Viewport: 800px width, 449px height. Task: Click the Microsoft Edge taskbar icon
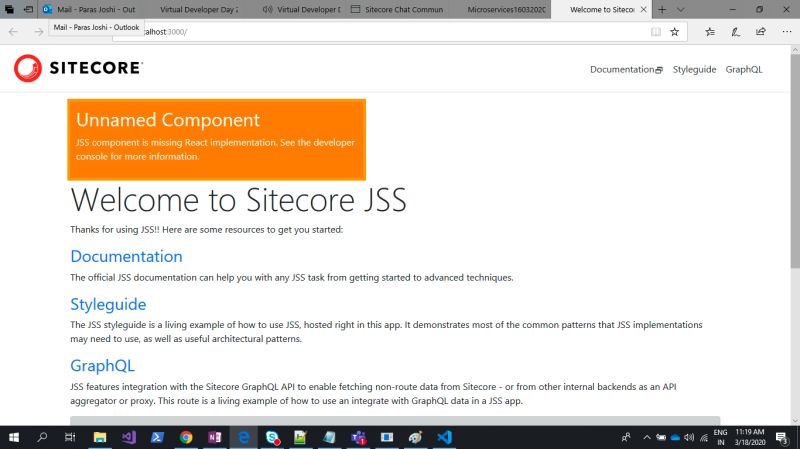(244, 437)
